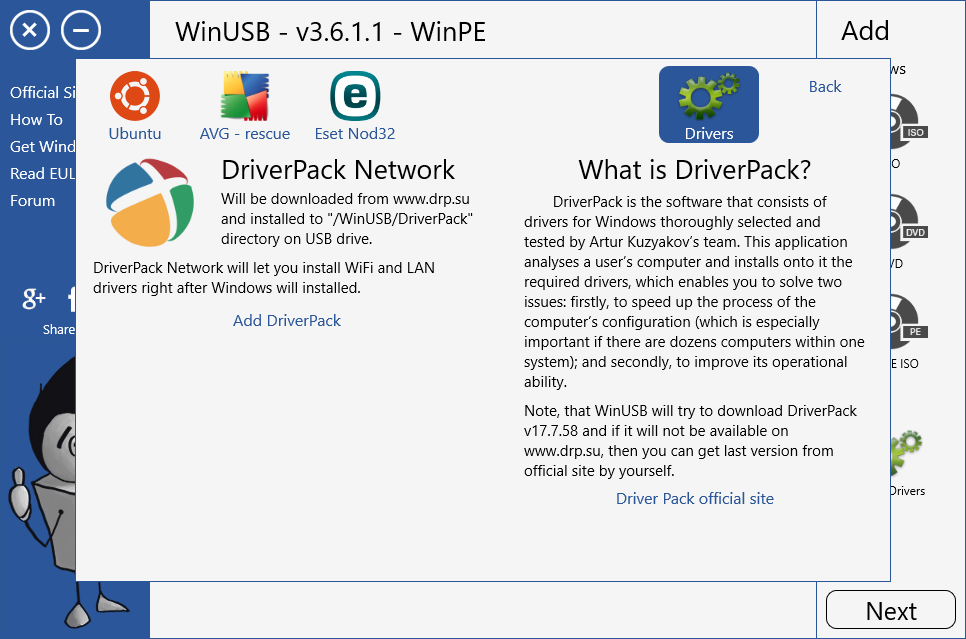This screenshot has height=639, width=966.
Task: Select the DVD disc icon
Action: tap(907, 223)
